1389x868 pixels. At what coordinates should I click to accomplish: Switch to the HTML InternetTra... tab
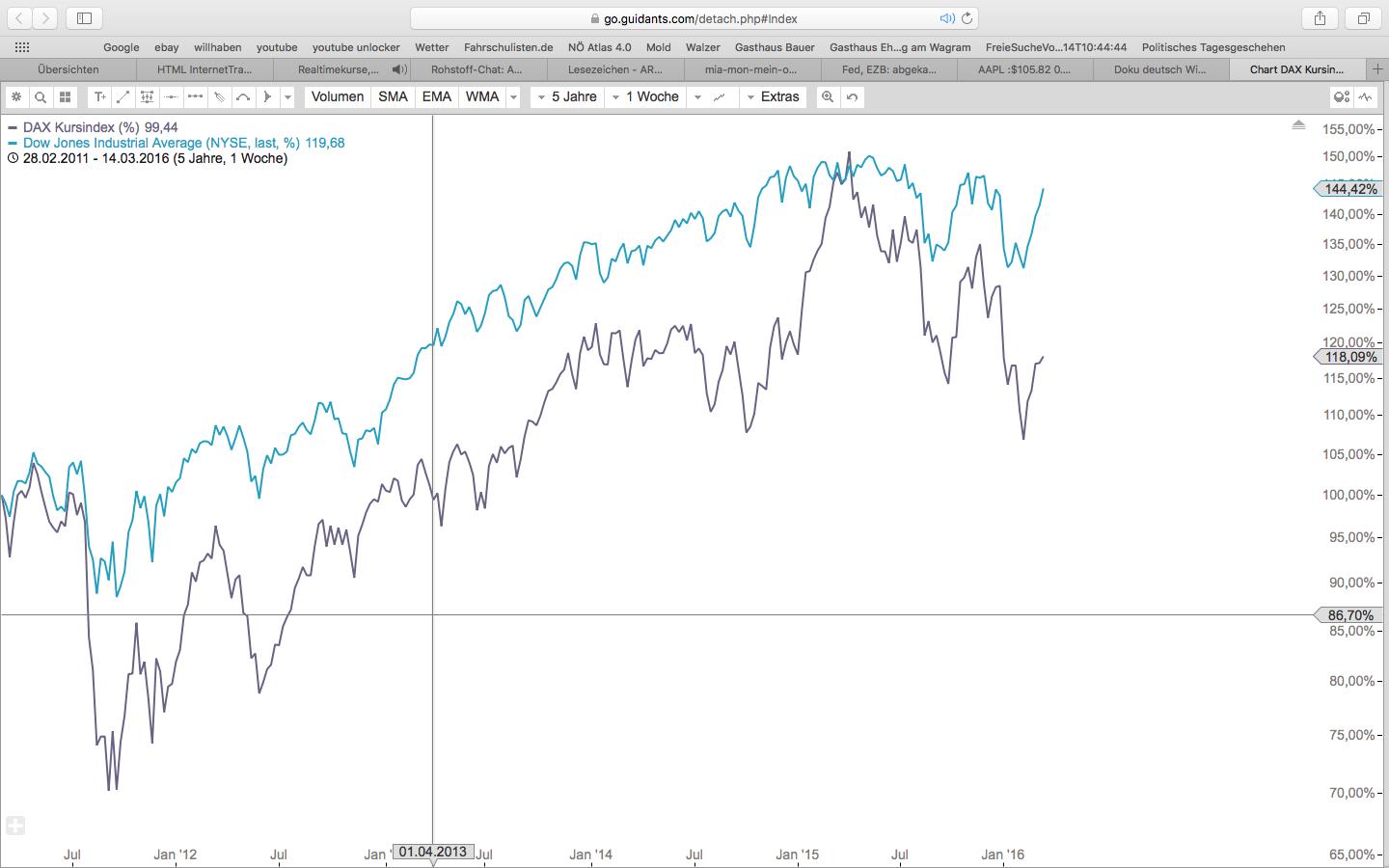(204, 69)
